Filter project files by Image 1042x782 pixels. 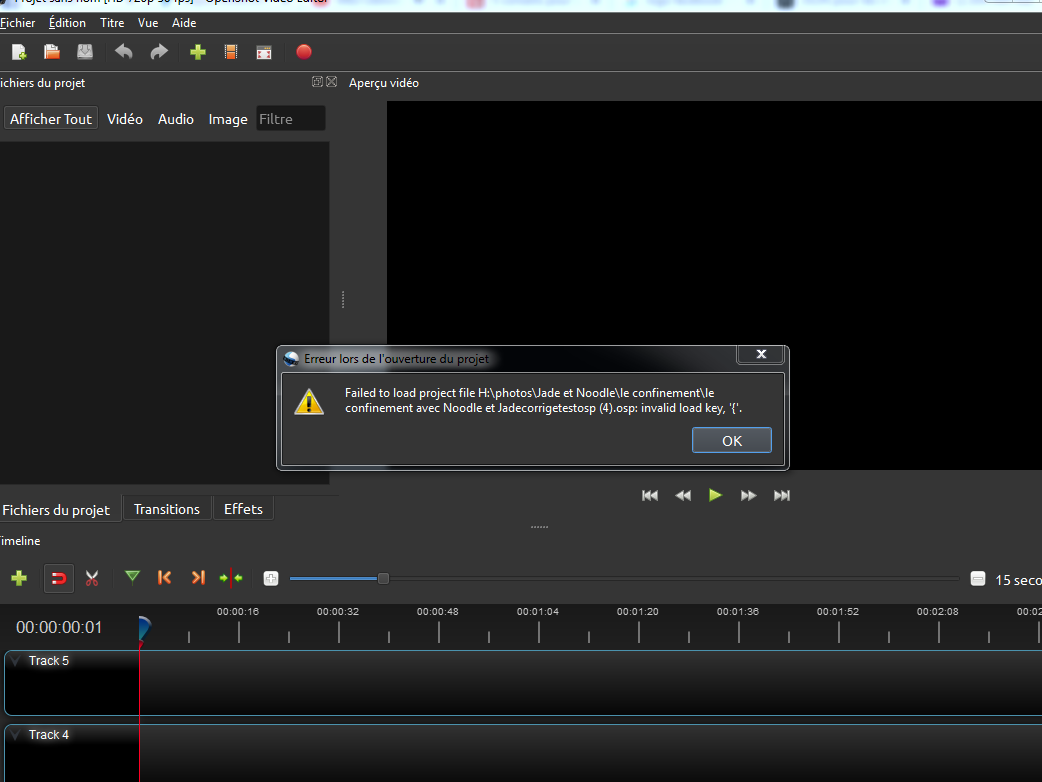coord(227,119)
